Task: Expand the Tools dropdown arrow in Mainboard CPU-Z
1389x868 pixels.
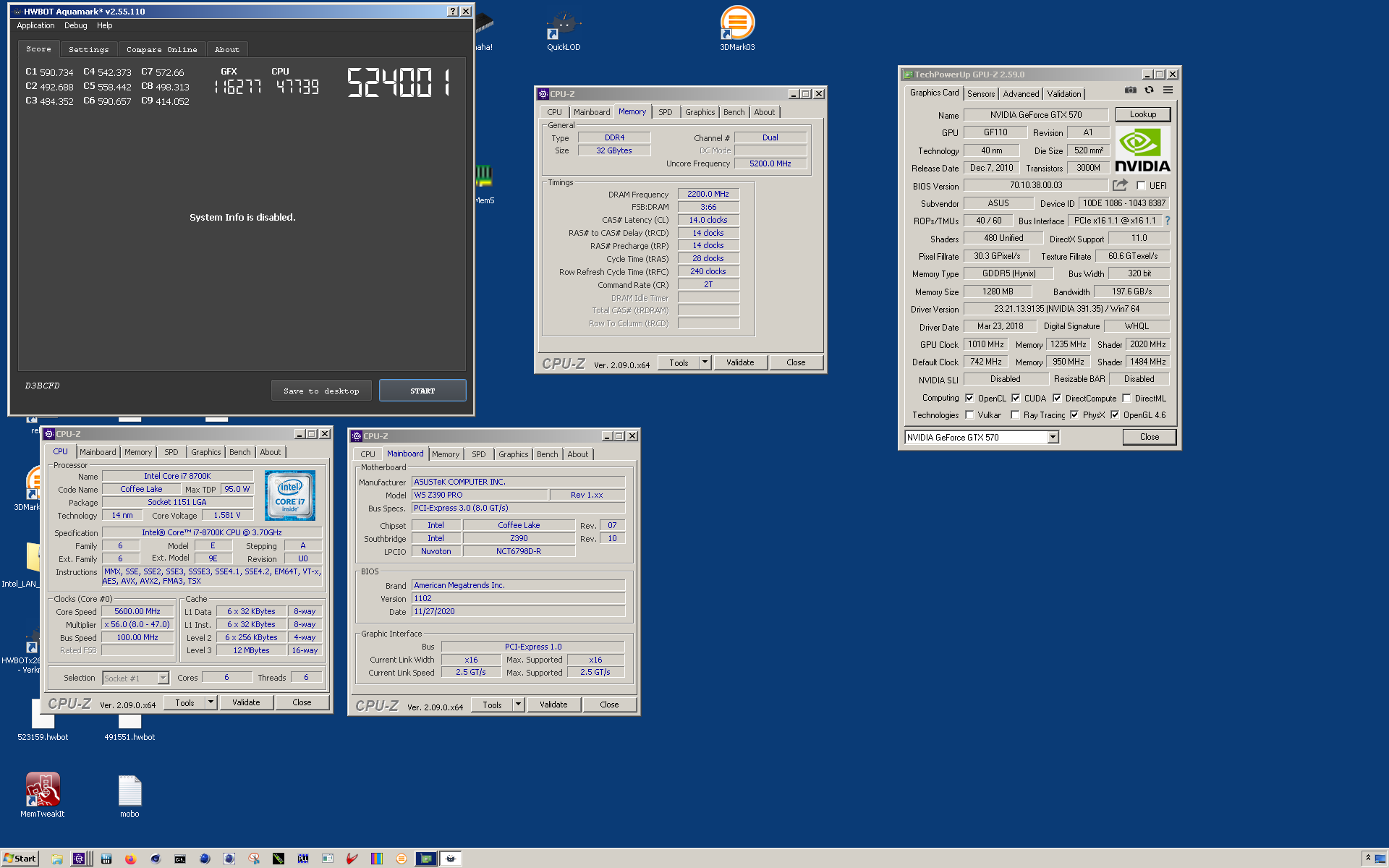Action: click(518, 704)
